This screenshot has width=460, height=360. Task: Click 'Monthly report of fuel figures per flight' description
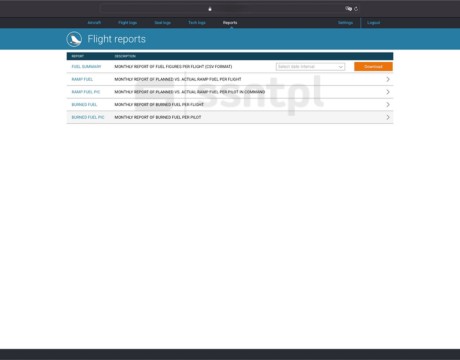[173, 67]
